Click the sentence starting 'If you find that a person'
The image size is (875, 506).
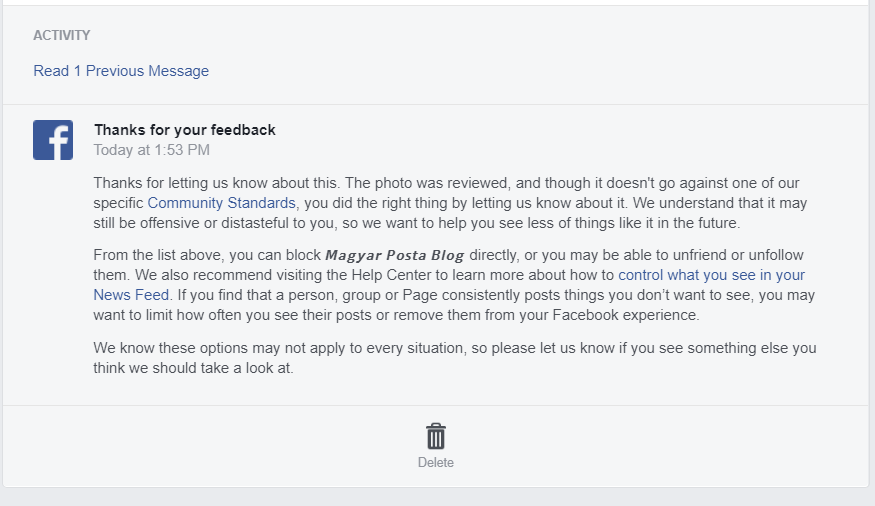(x=455, y=305)
